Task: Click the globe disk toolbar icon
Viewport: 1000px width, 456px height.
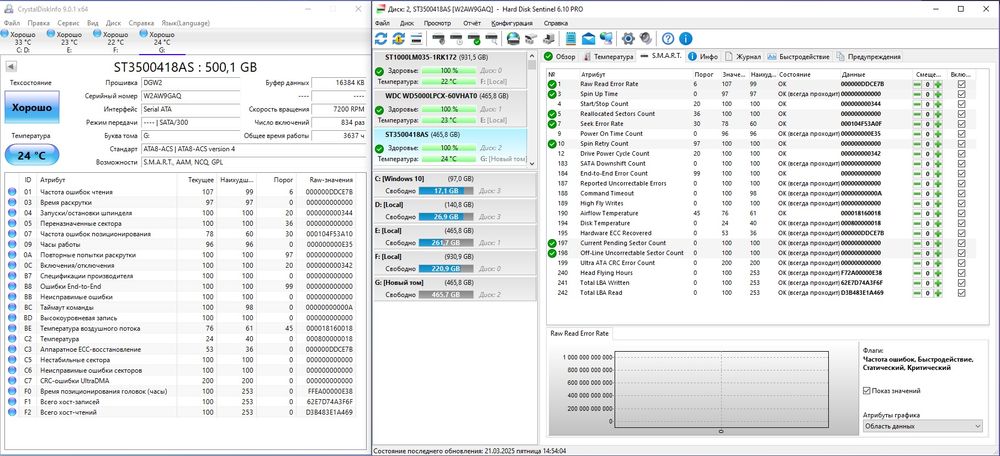Action: 513,38
